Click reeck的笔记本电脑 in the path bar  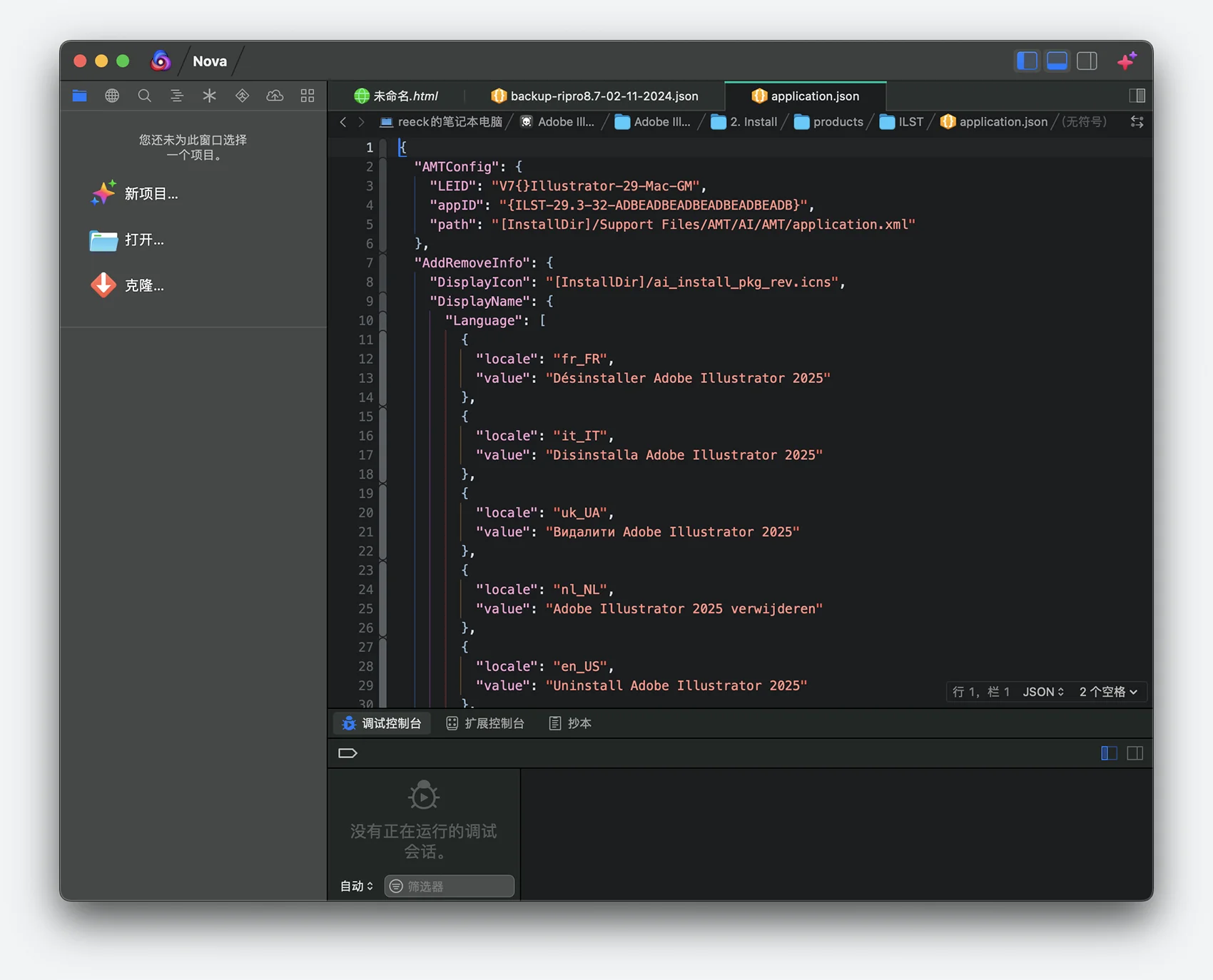point(441,122)
